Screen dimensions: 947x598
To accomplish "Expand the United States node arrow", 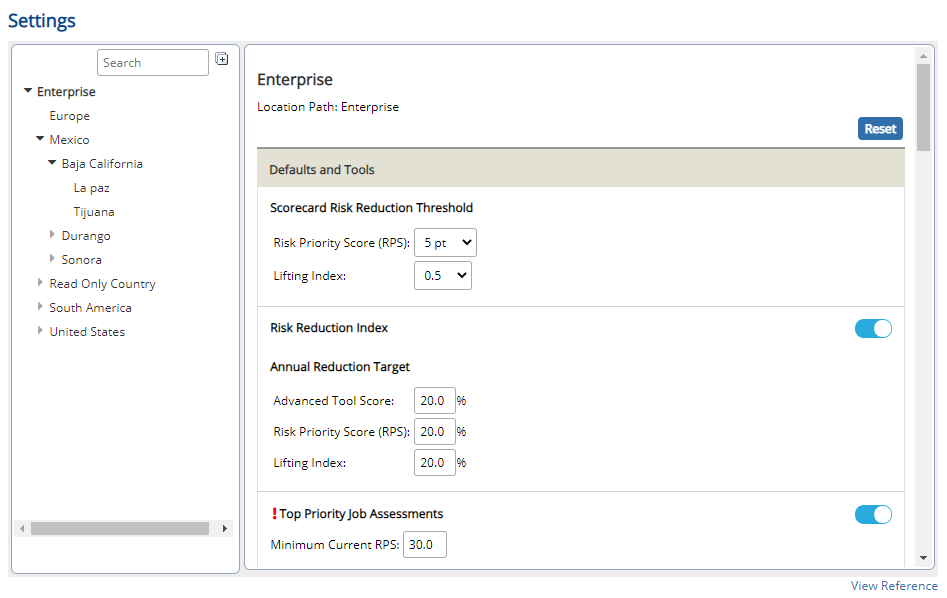I will [x=40, y=330].
